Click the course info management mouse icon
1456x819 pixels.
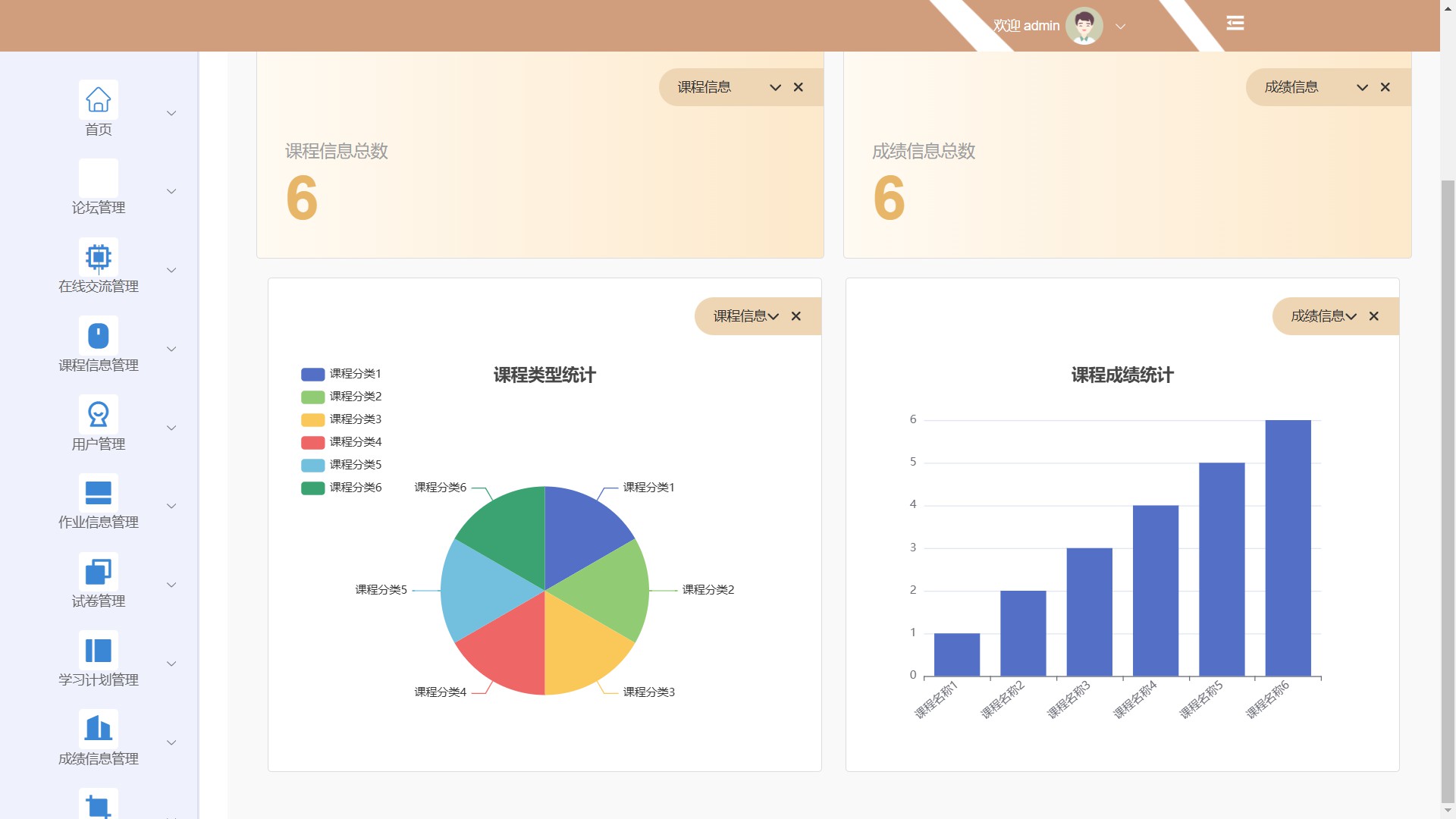click(98, 336)
